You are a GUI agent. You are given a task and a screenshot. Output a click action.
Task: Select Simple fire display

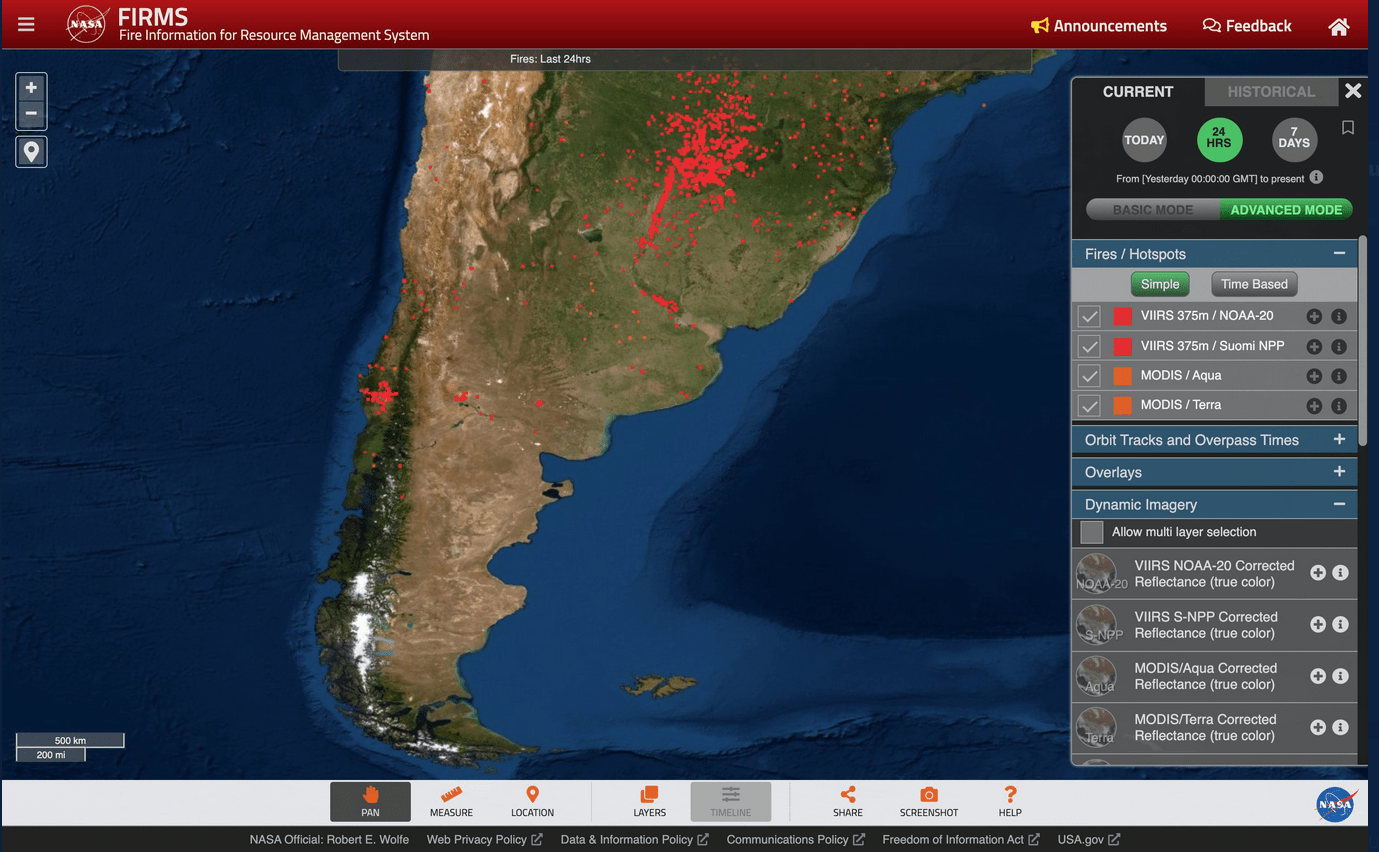pos(1160,284)
